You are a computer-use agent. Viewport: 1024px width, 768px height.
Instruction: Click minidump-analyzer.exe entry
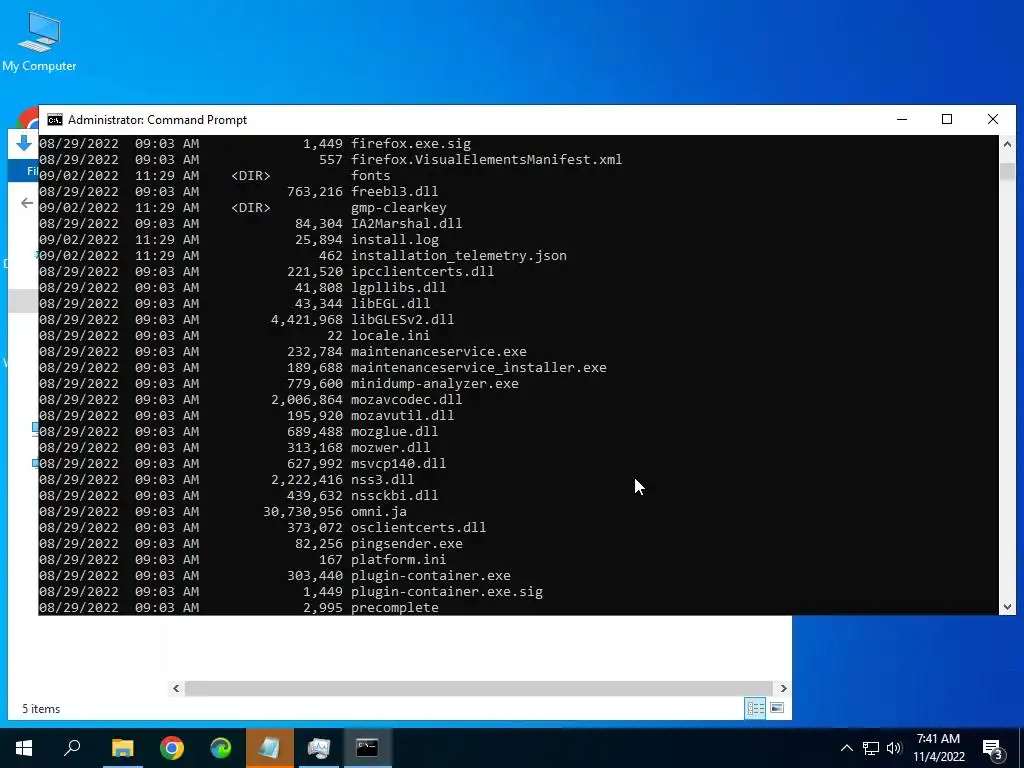tap(435, 383)
